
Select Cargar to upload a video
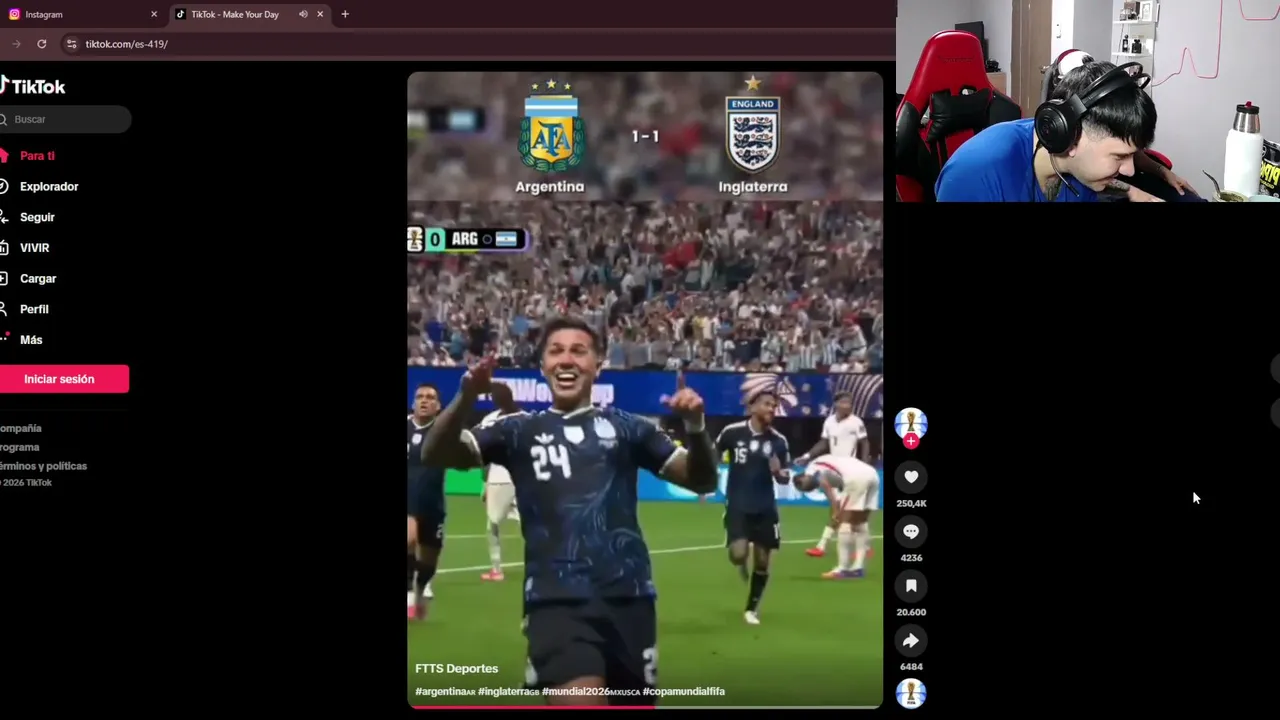(x=38, y=279)
